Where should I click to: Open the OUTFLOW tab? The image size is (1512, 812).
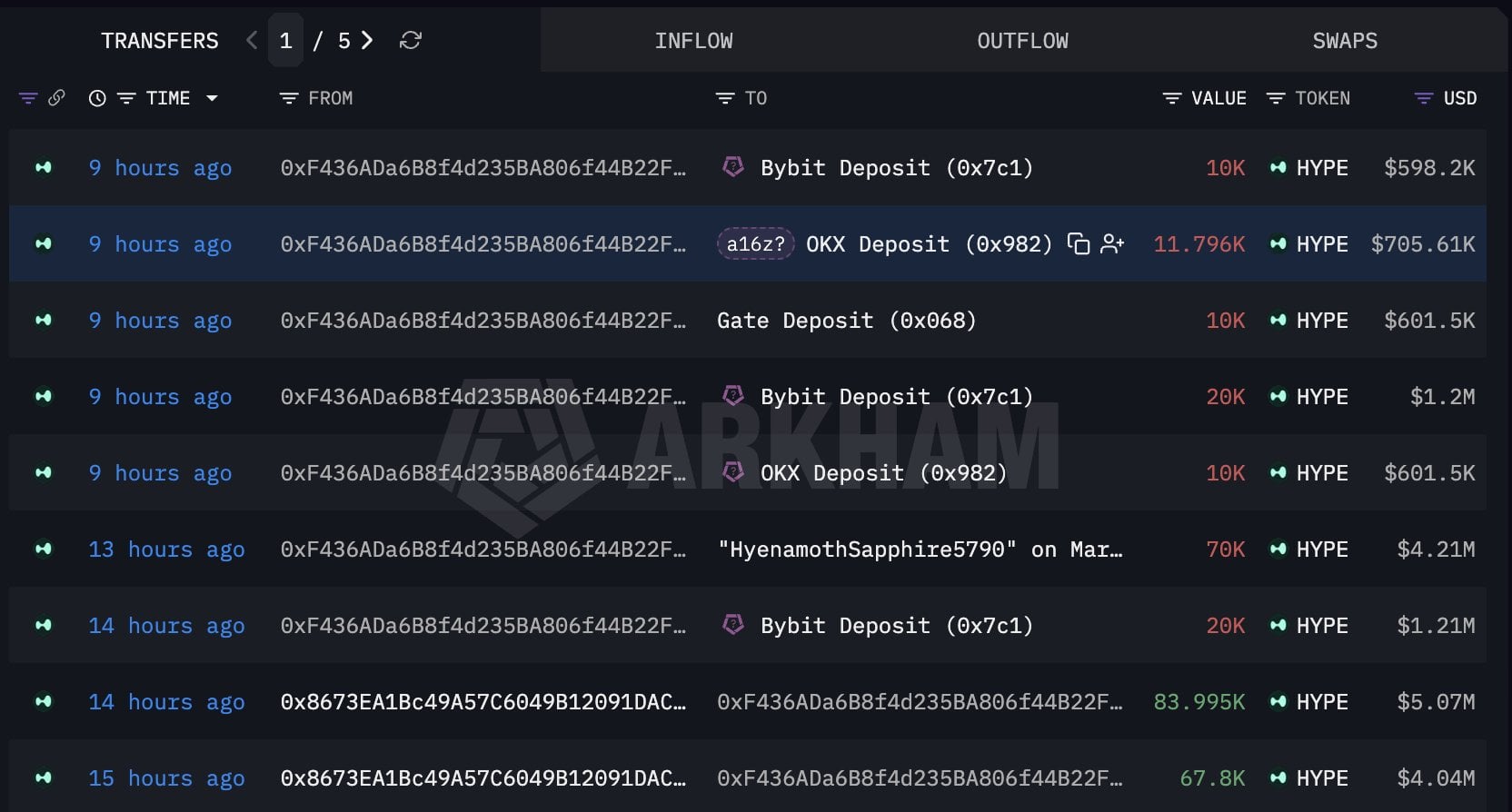coord(1022,41)
